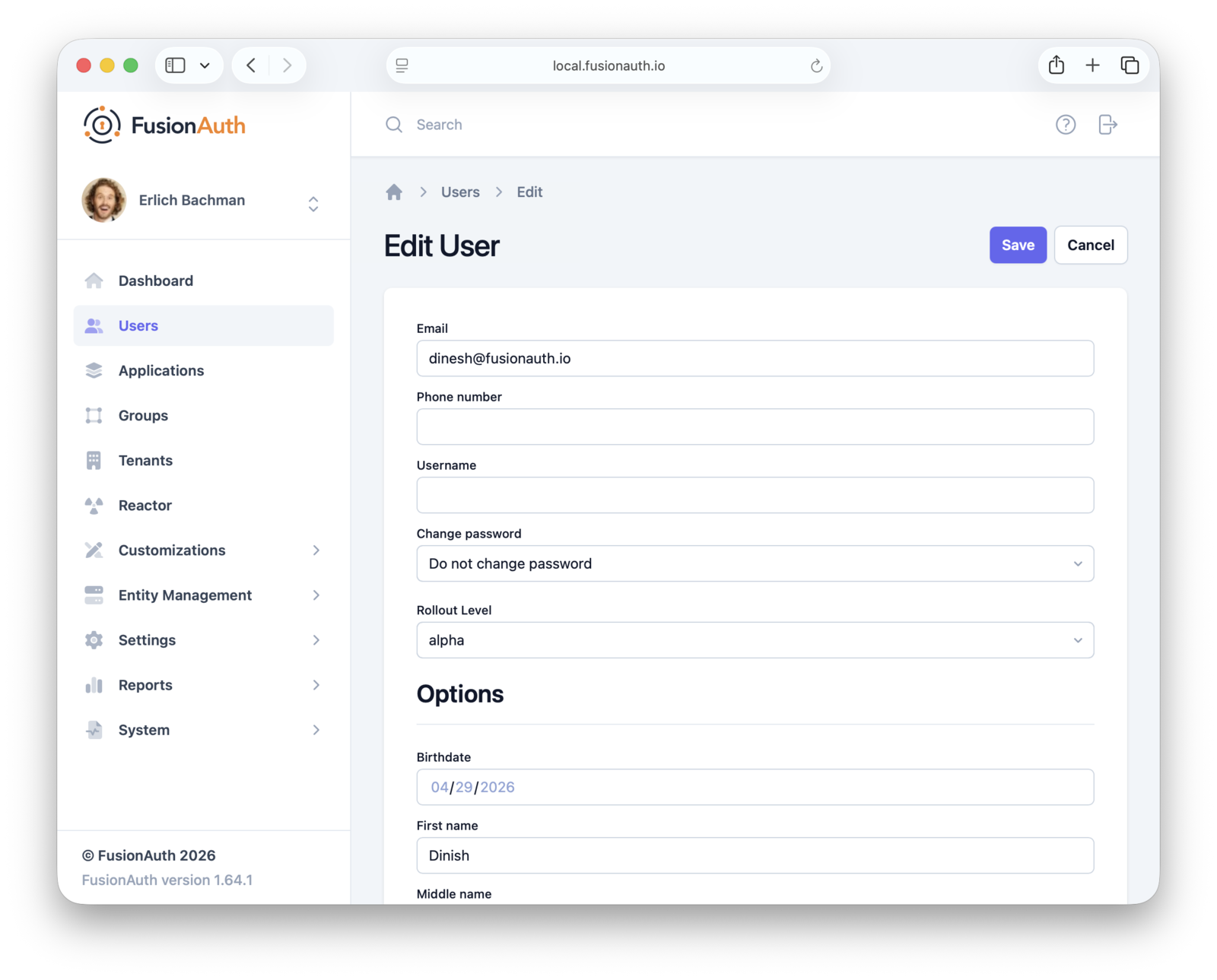The width and height of the screenshot is (1217, 980).
Task: Open the help question mark icon
Action: [x=1066, y=125]
